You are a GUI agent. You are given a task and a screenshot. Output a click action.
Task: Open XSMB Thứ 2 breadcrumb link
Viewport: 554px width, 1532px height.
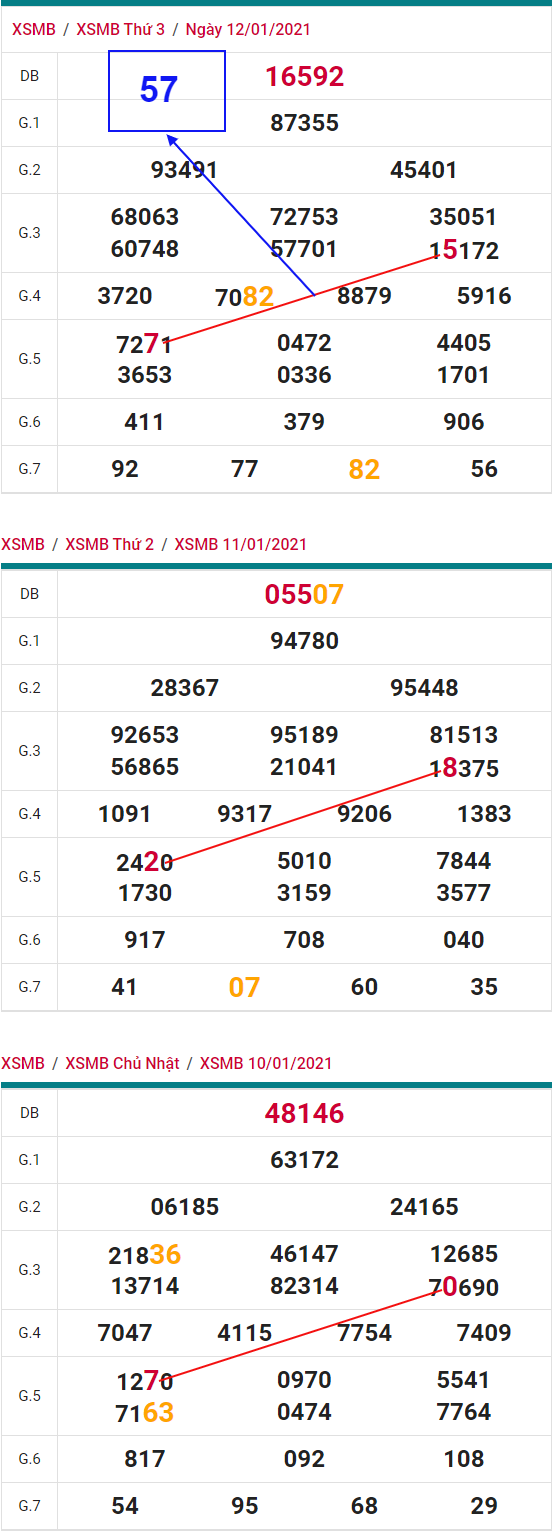coord(110,544)
